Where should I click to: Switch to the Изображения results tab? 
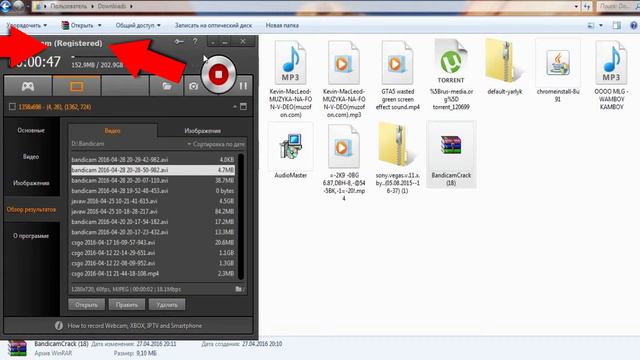[x=202, y=131]
